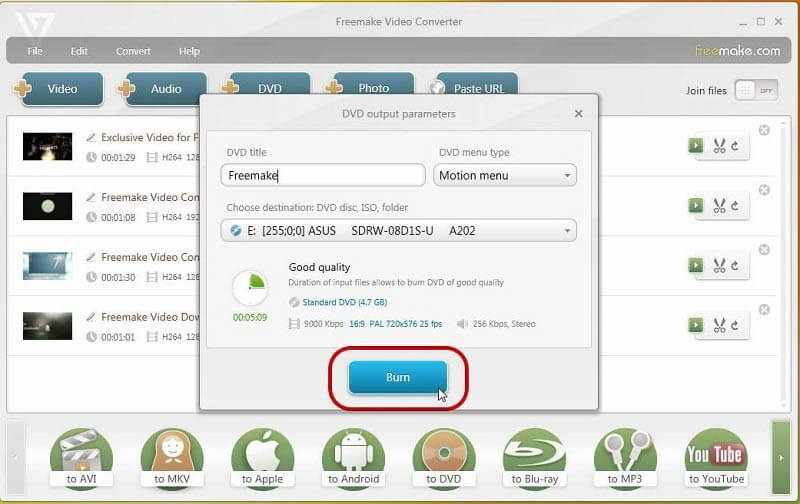This screenshot has width=800, height=504.
Task: Choose the to YouTube upload icon
Action: tap(715, 457)
